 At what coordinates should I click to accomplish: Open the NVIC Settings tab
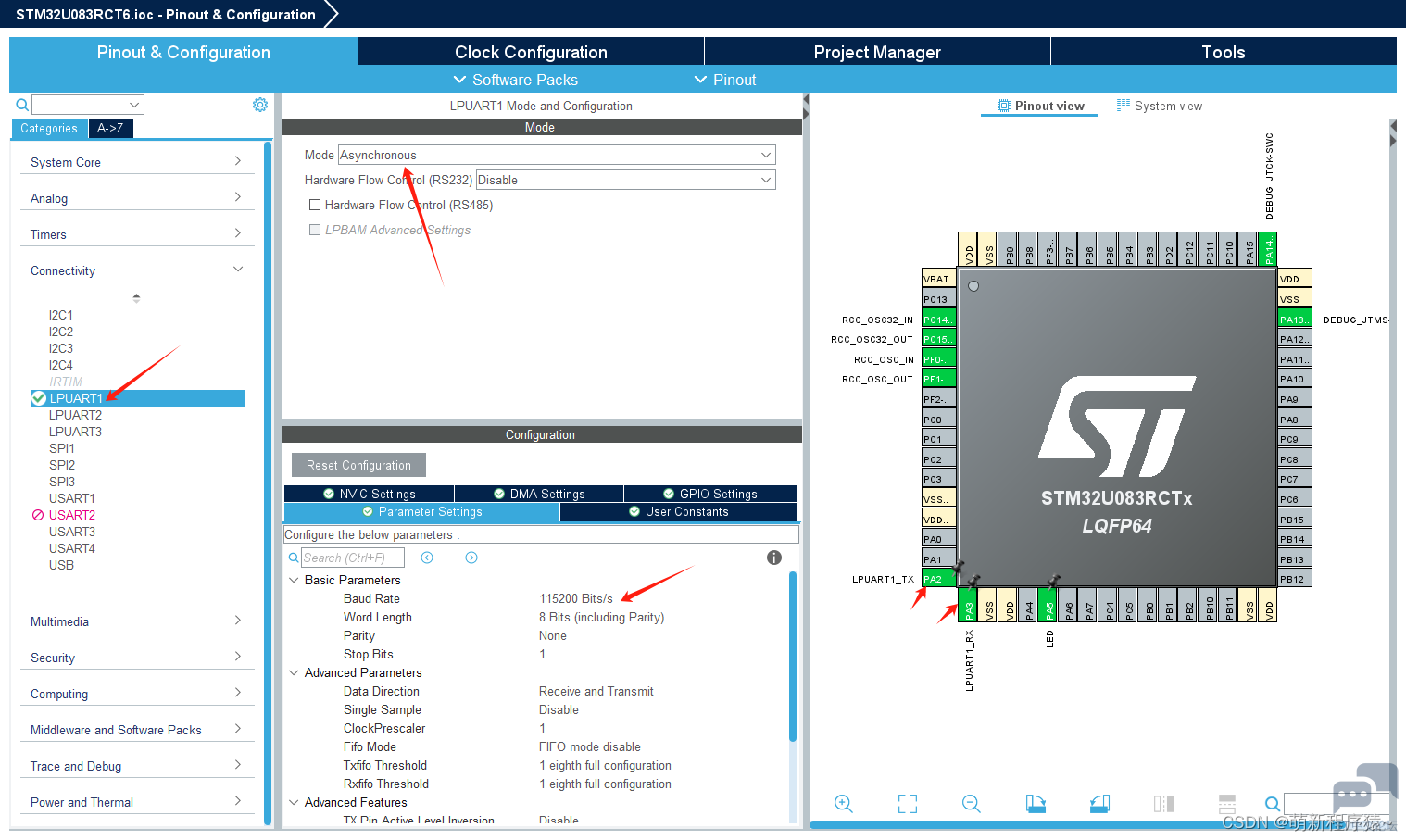click(369, 494)
